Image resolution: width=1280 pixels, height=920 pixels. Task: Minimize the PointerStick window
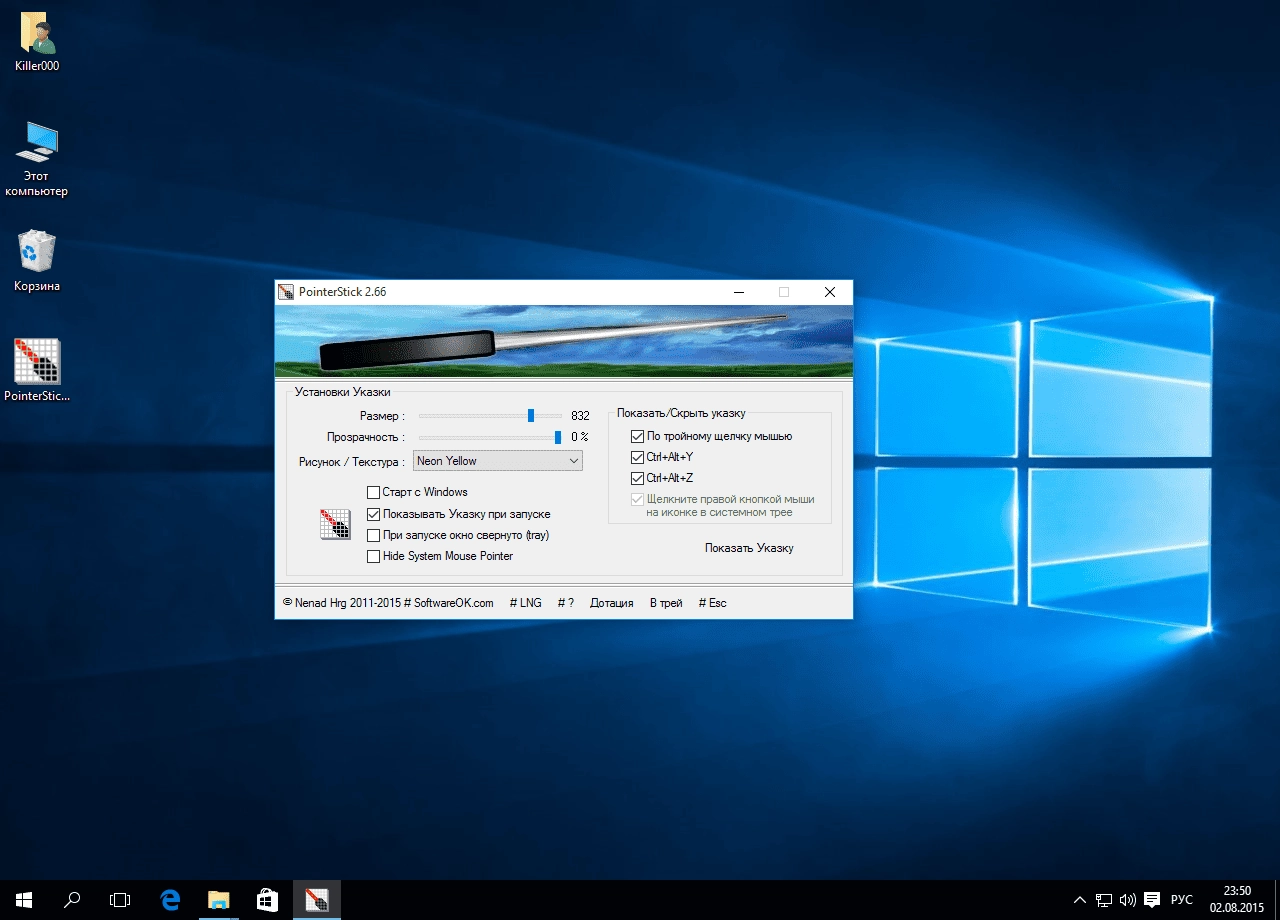click(738, 292)
